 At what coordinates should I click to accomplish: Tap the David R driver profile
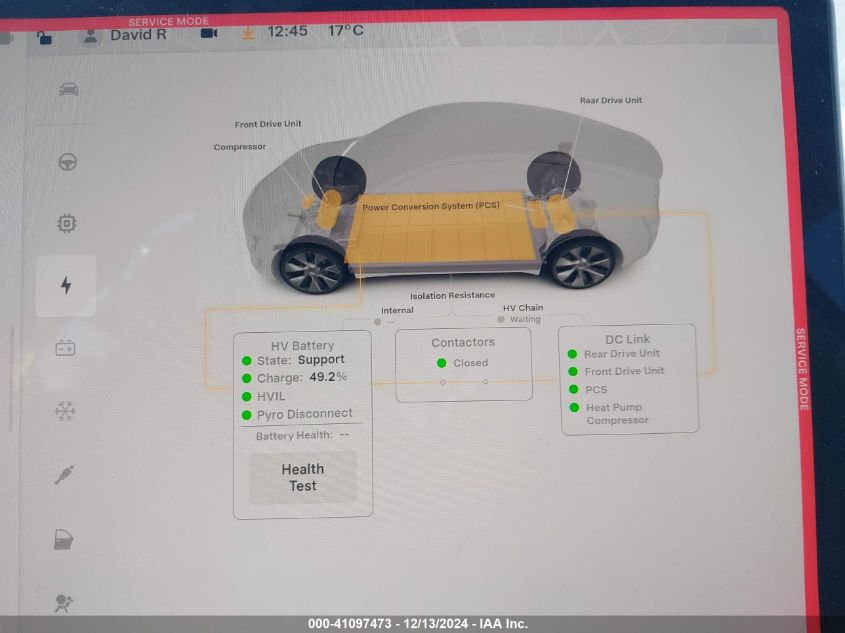tap(126, 35)
